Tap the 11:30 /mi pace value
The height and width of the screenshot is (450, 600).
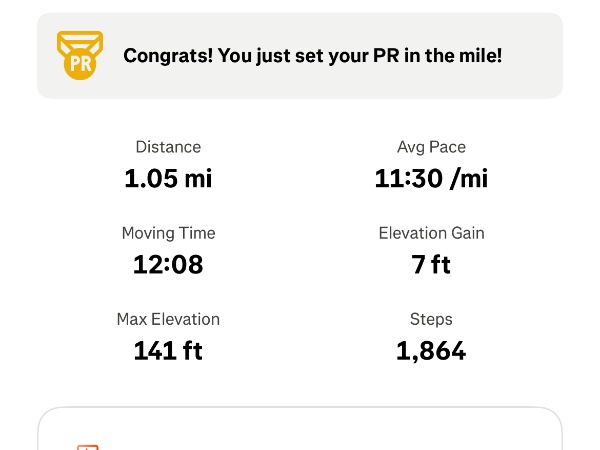(431, 179)
